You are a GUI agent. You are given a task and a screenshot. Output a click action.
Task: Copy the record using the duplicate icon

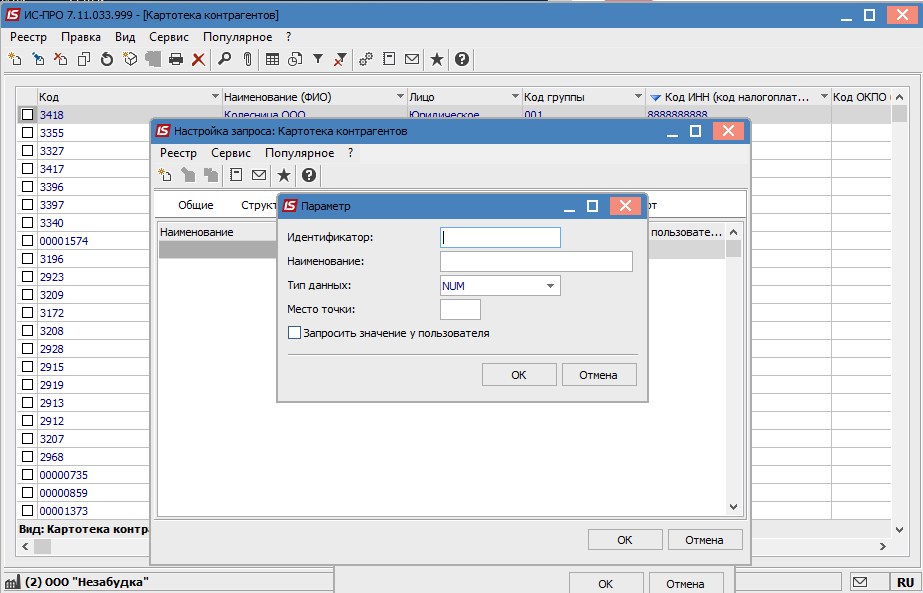click(84, 59)
